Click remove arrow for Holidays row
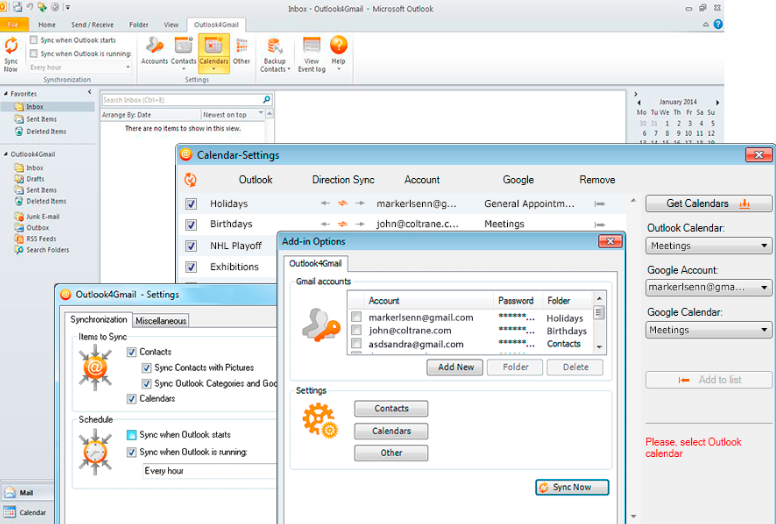The height and width of the screenshot is (524, 776). click(x=600, y=203)
